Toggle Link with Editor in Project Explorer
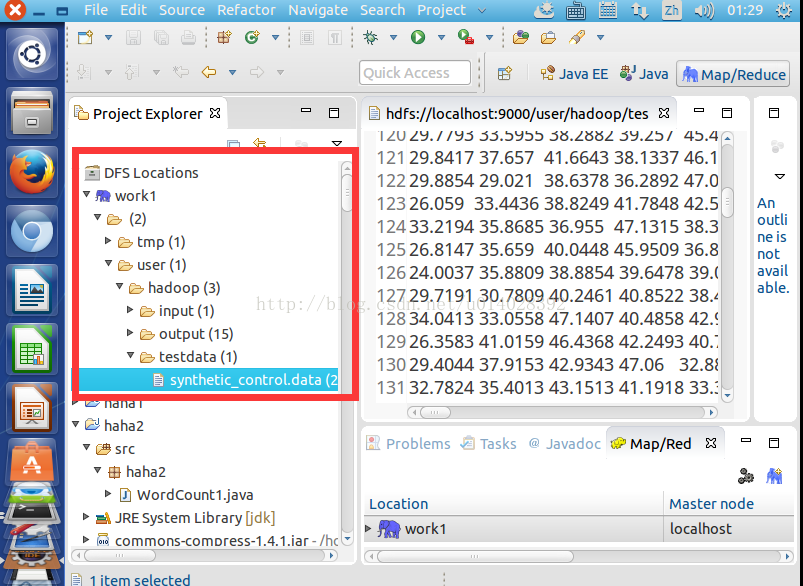This screenshot has width=803, height=586. (x=260, y=143)
